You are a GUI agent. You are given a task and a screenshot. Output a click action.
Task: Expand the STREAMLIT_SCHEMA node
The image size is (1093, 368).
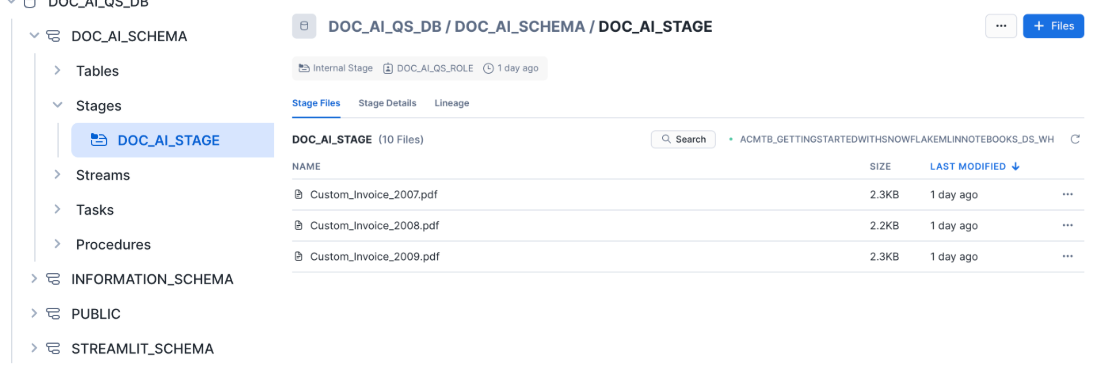(33, 348)
